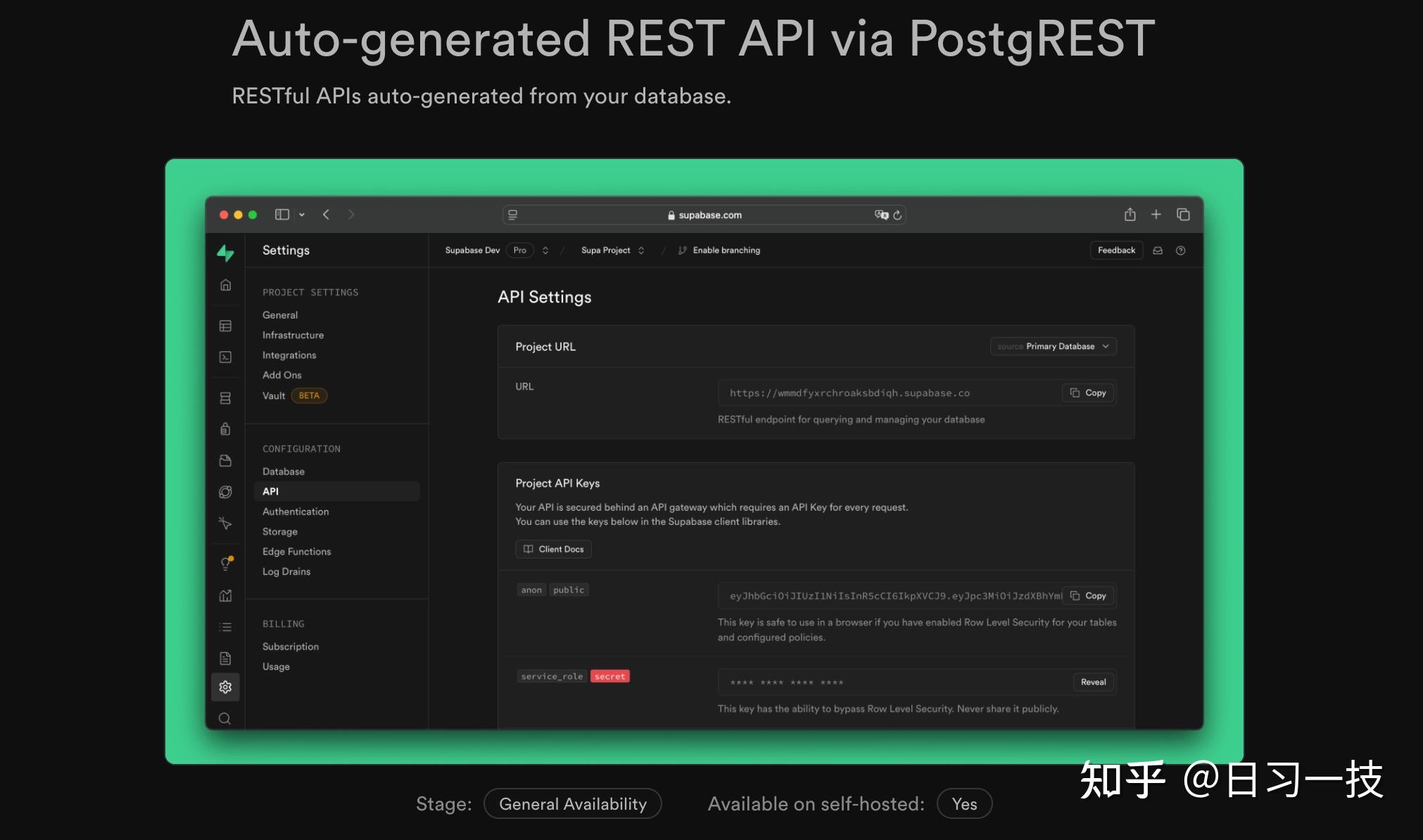Reveal the service_role secret key

coord(1092,682)
